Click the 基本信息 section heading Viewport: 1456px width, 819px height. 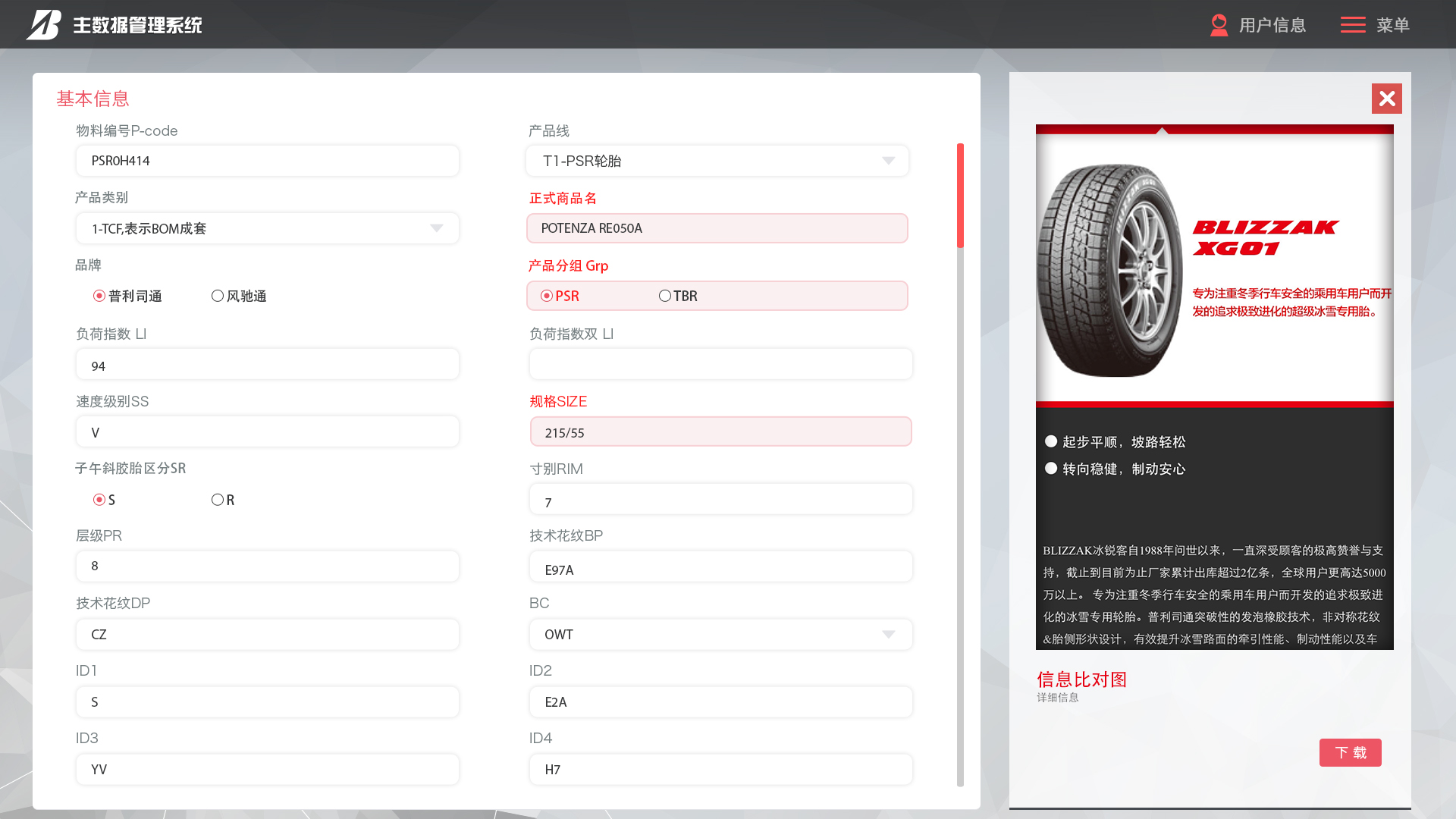(93, 99)
